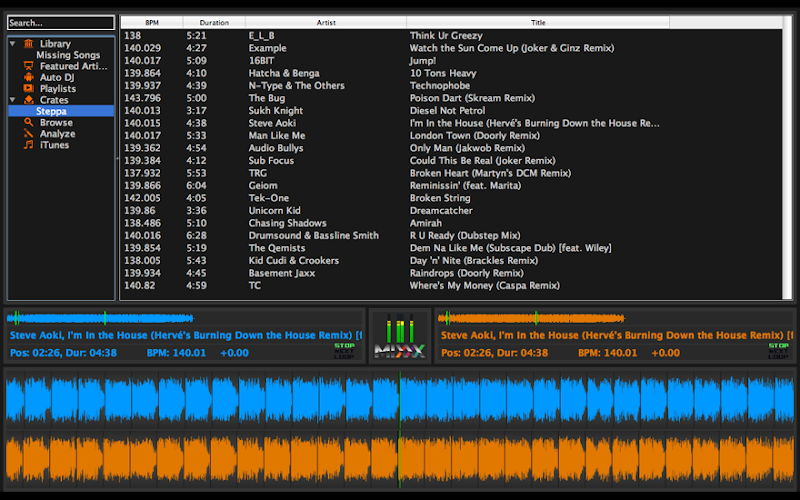Open the Featured Artists label
This screenshot has height=500, width=800.
click(73, 66)
